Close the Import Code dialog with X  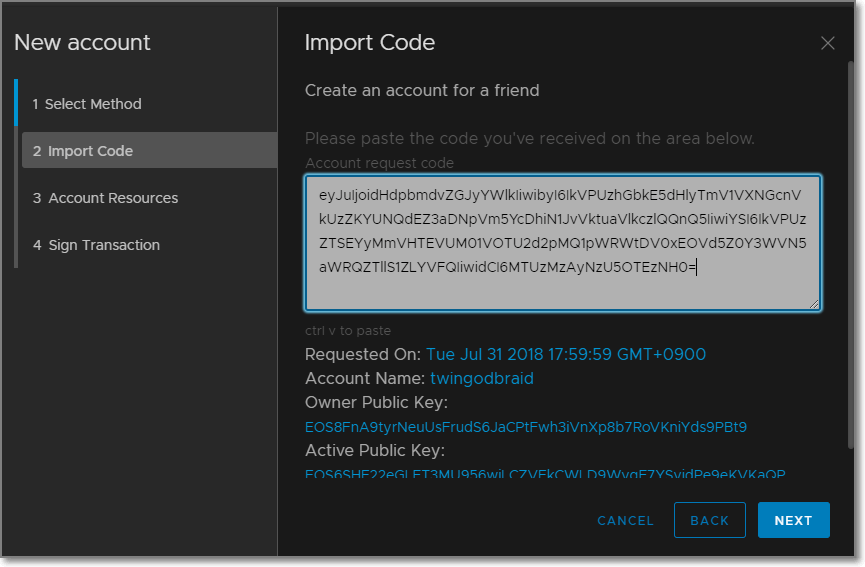pos(827,43)
